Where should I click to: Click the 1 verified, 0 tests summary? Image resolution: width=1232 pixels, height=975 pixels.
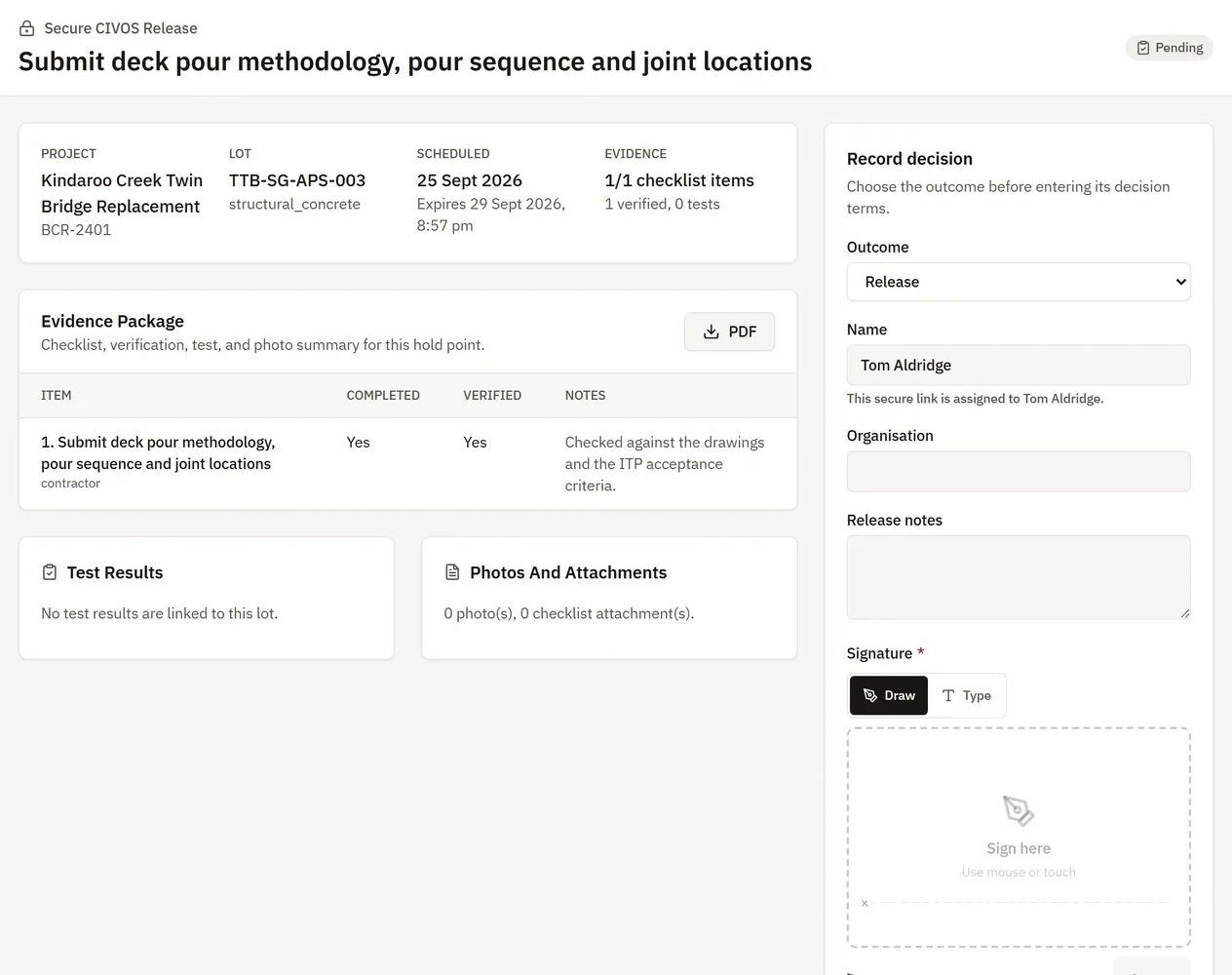[x=662, y=204]
